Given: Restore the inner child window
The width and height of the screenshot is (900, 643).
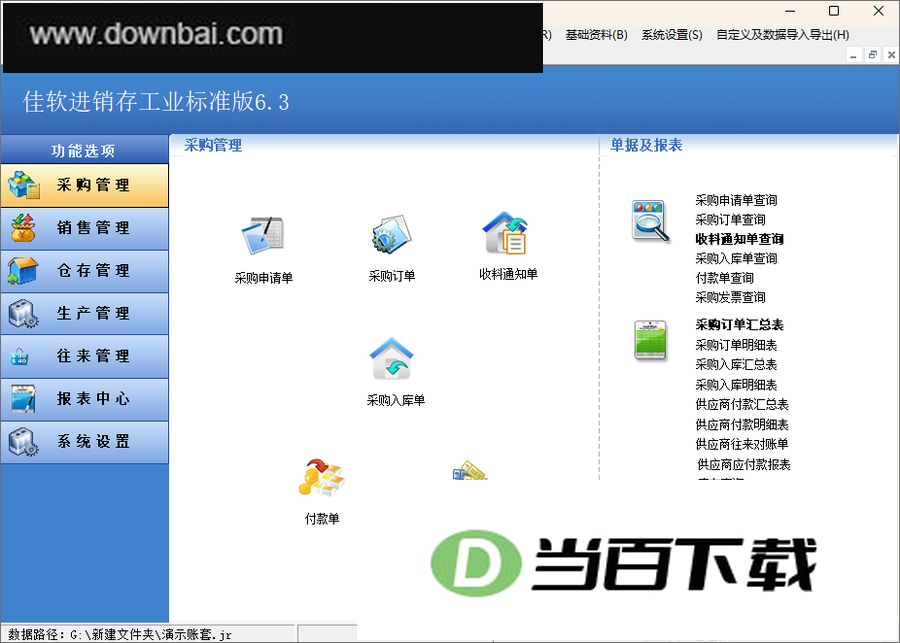Looking at the screenshot, I should coord(872,55).
